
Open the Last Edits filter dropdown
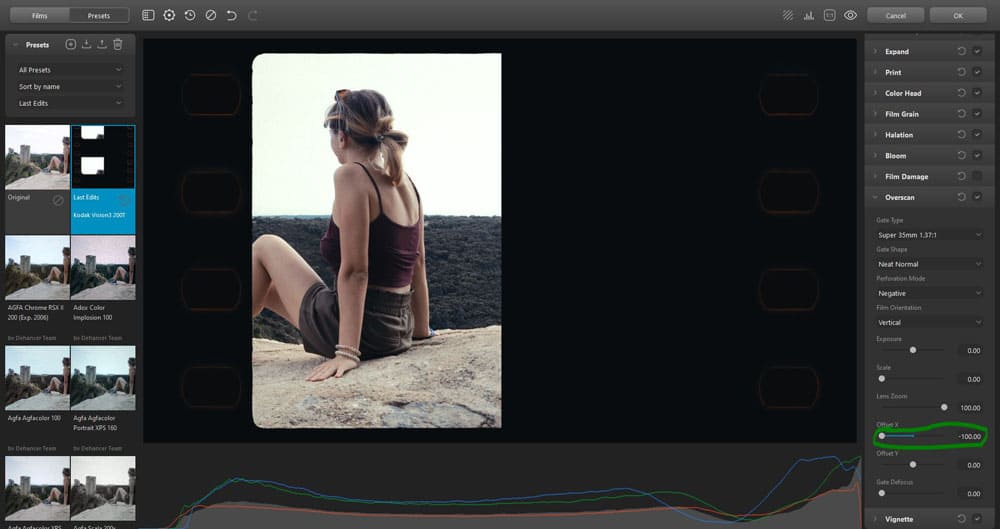coord(70,103)
